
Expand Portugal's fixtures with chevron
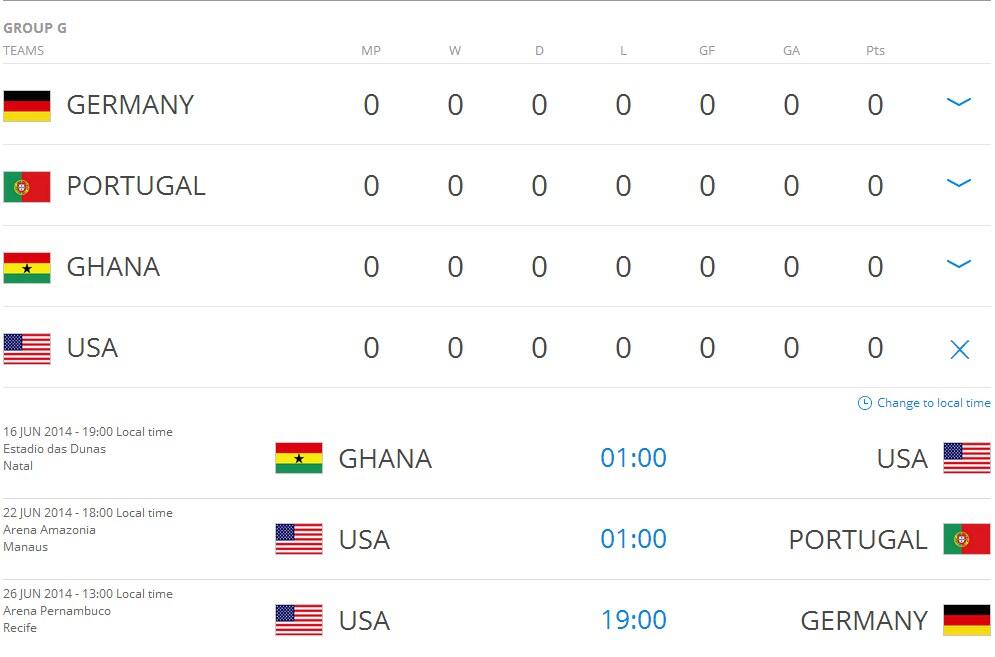click(x=959, y=183)
